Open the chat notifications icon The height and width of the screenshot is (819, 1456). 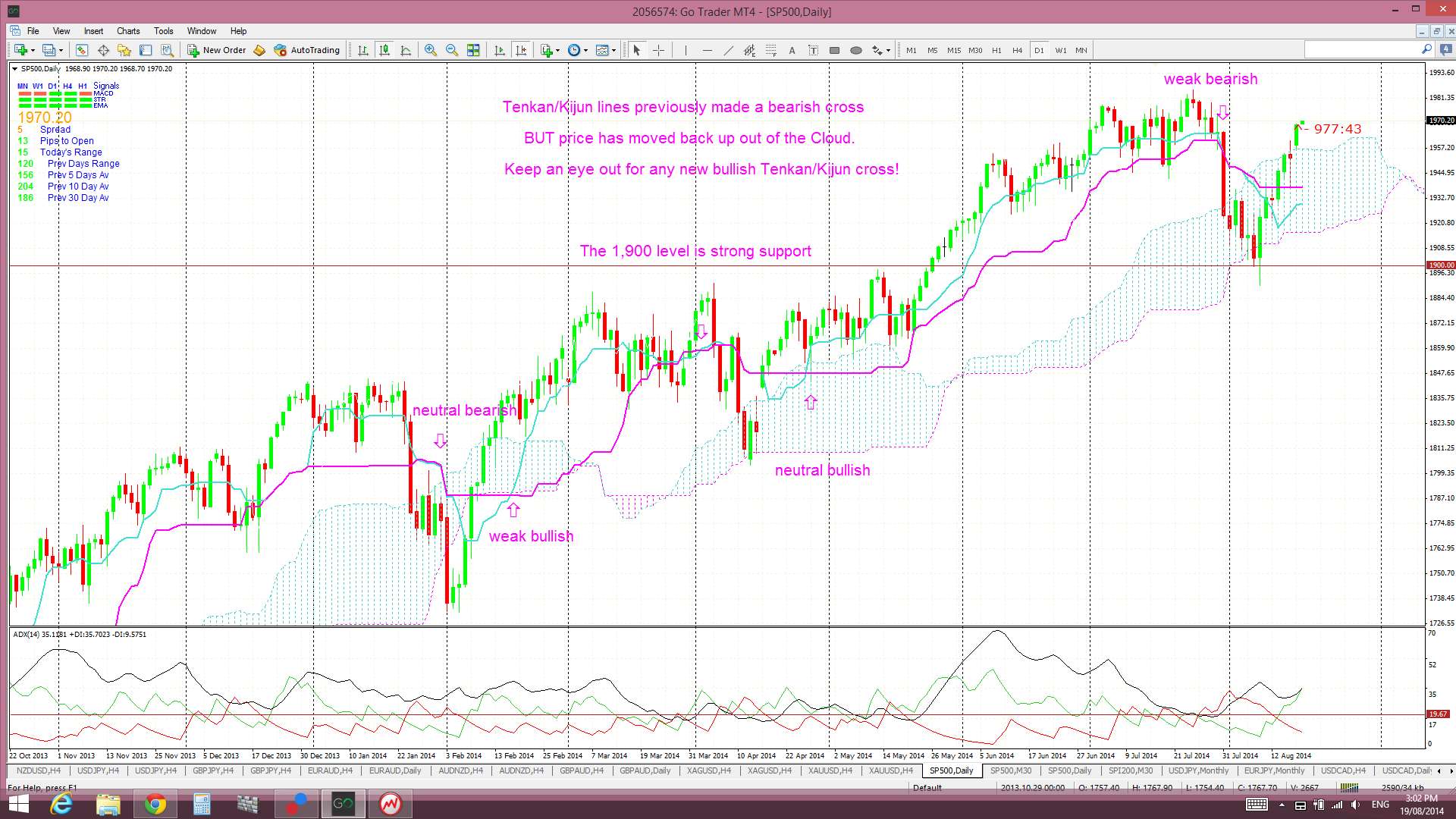(x=1445, y=49)
